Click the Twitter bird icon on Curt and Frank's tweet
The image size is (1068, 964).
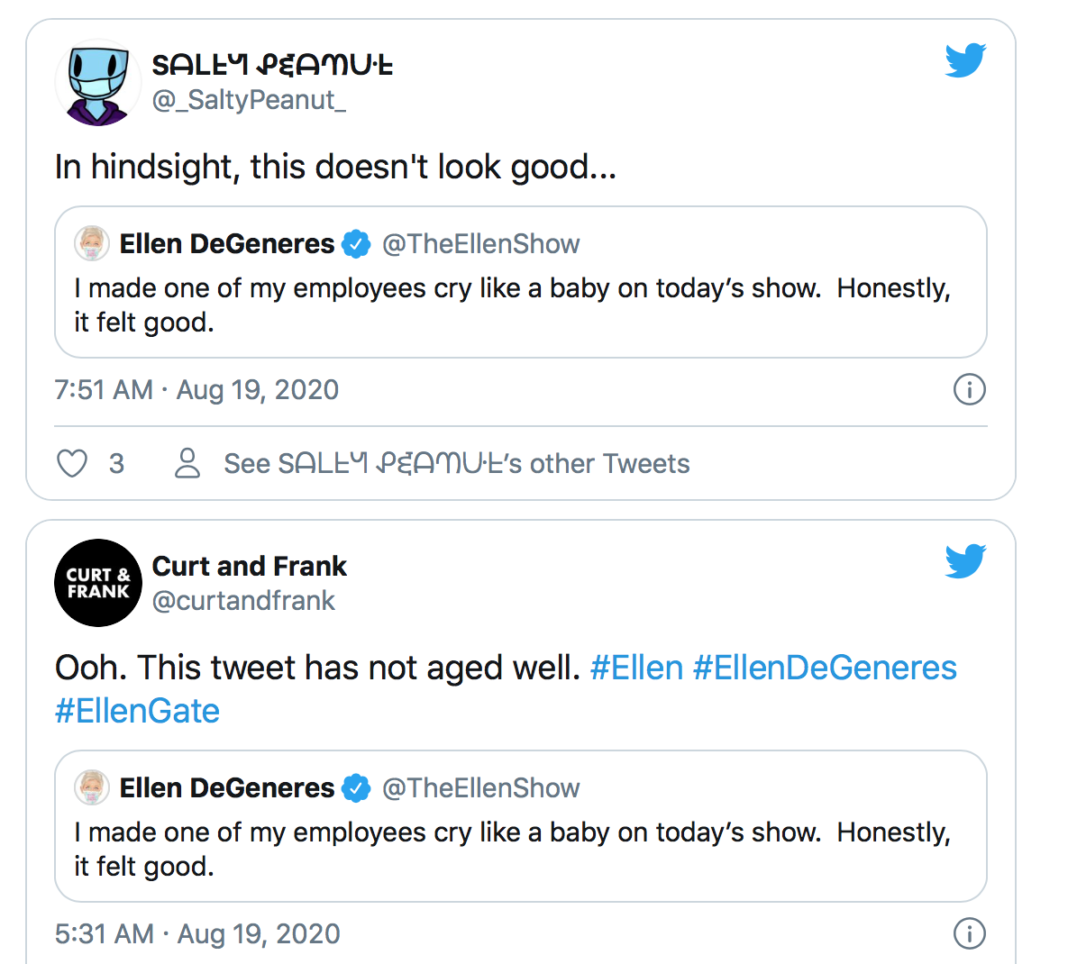[x=964, y=562]
